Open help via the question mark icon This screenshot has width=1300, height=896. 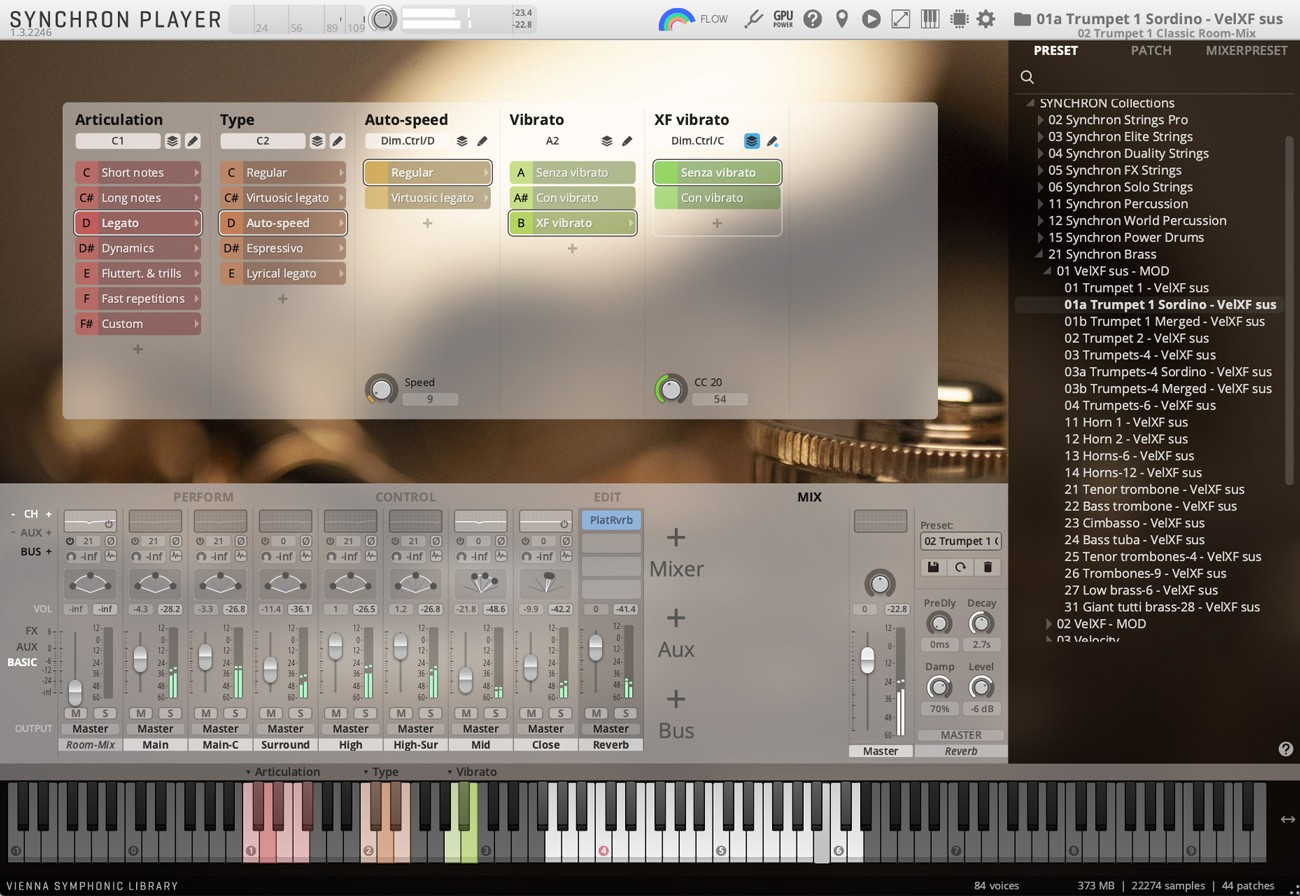click(813, 18)
